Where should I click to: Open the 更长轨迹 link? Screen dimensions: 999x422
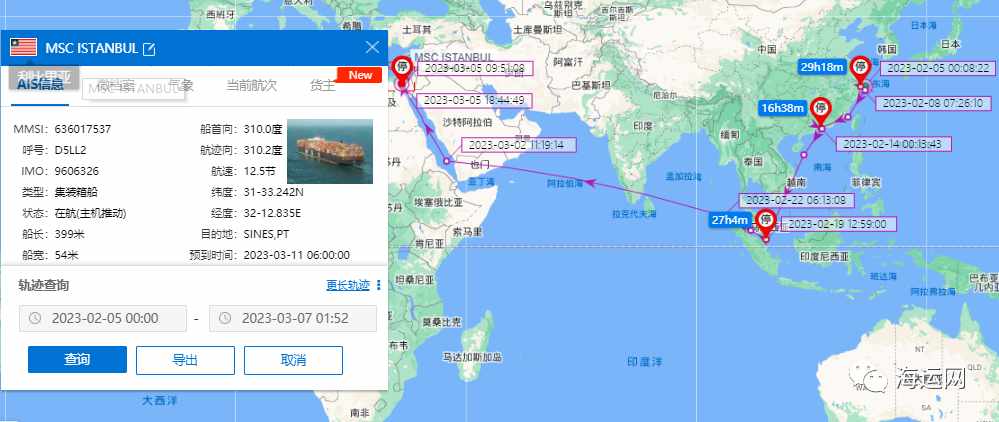click(x=348, y=285)
